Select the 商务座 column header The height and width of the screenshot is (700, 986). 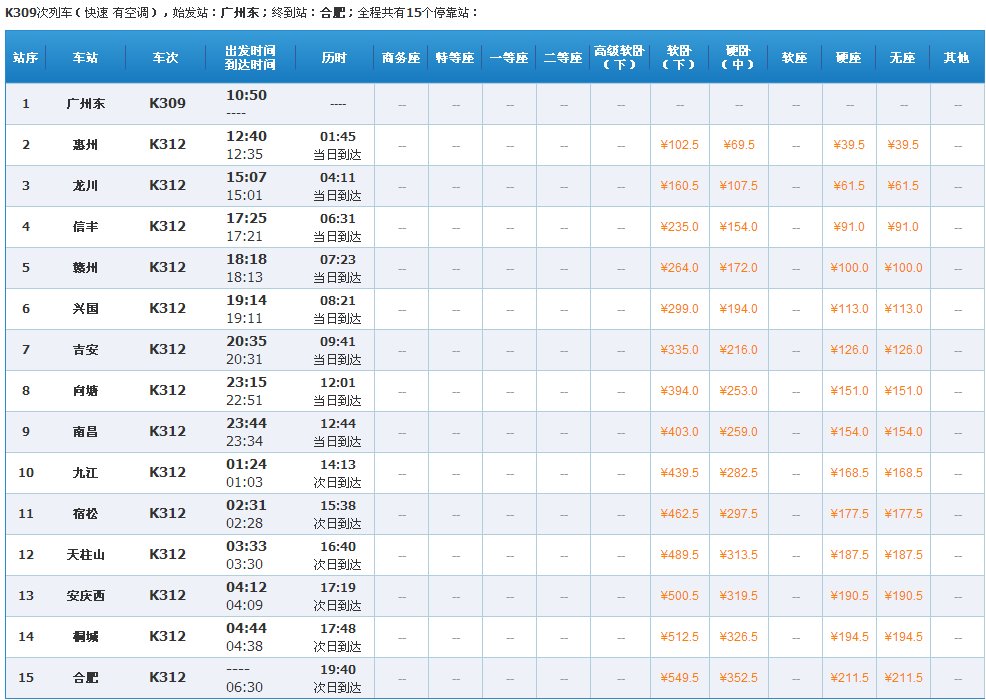[401, 58]
